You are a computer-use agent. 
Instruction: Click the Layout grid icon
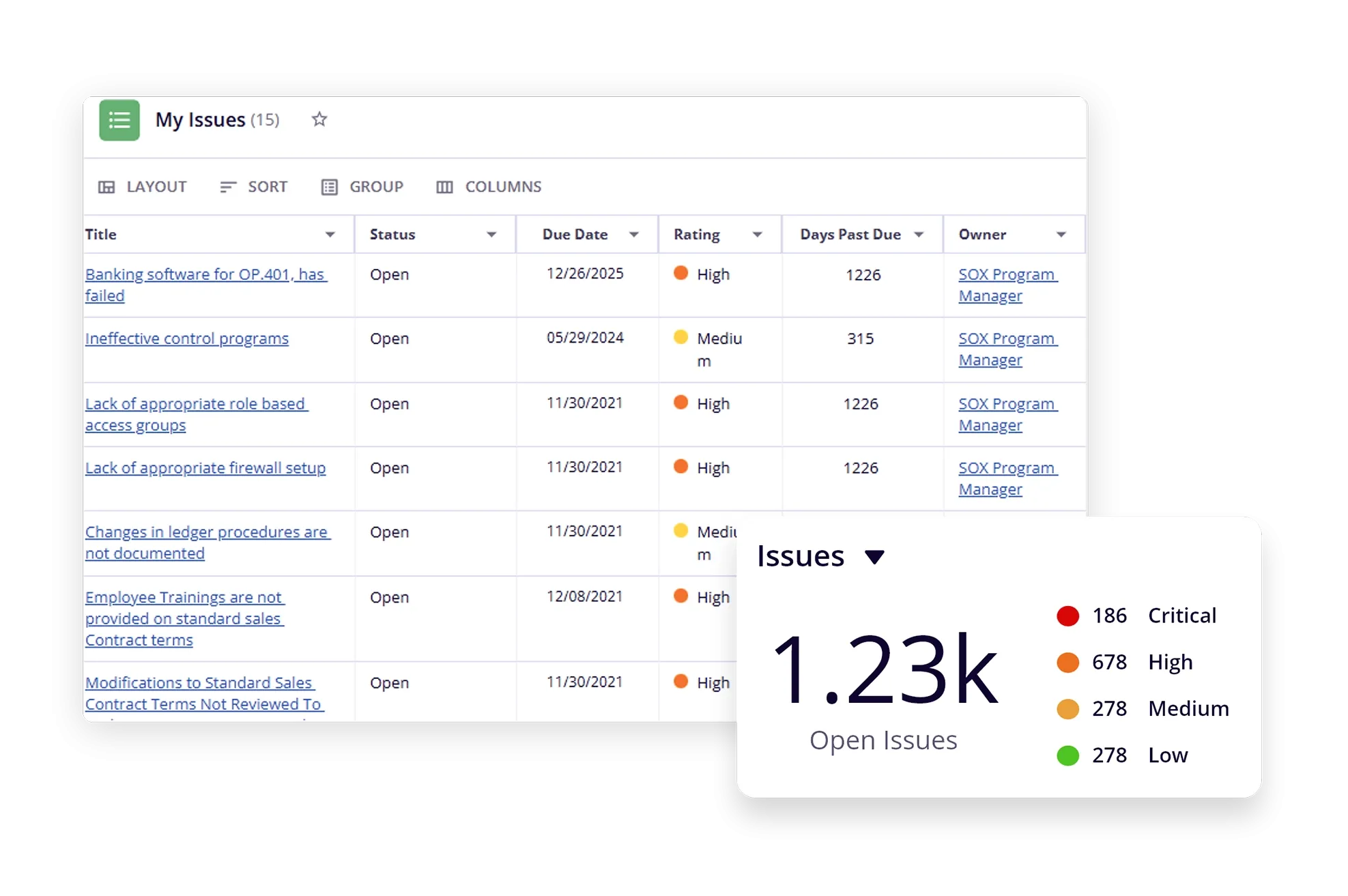pyautogui.click(x=106, y=187)
